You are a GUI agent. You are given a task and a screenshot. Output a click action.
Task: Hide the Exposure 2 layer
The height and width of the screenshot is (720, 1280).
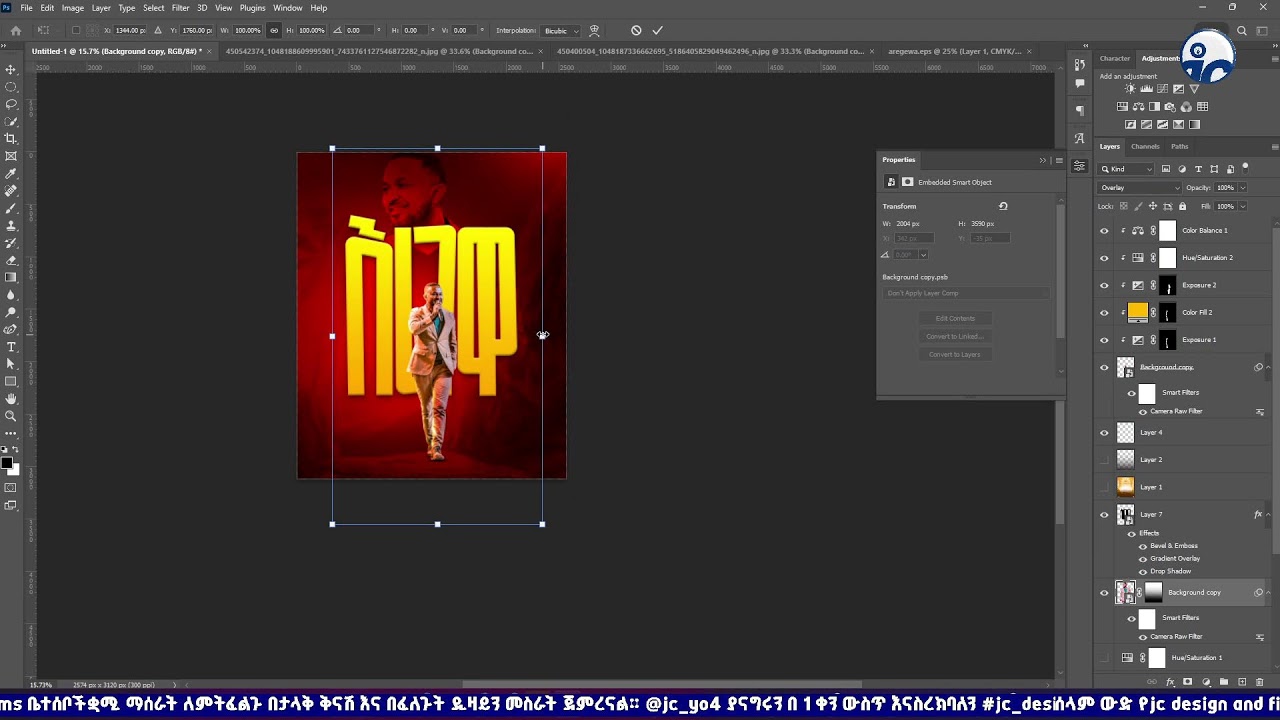click(1104, 285)
